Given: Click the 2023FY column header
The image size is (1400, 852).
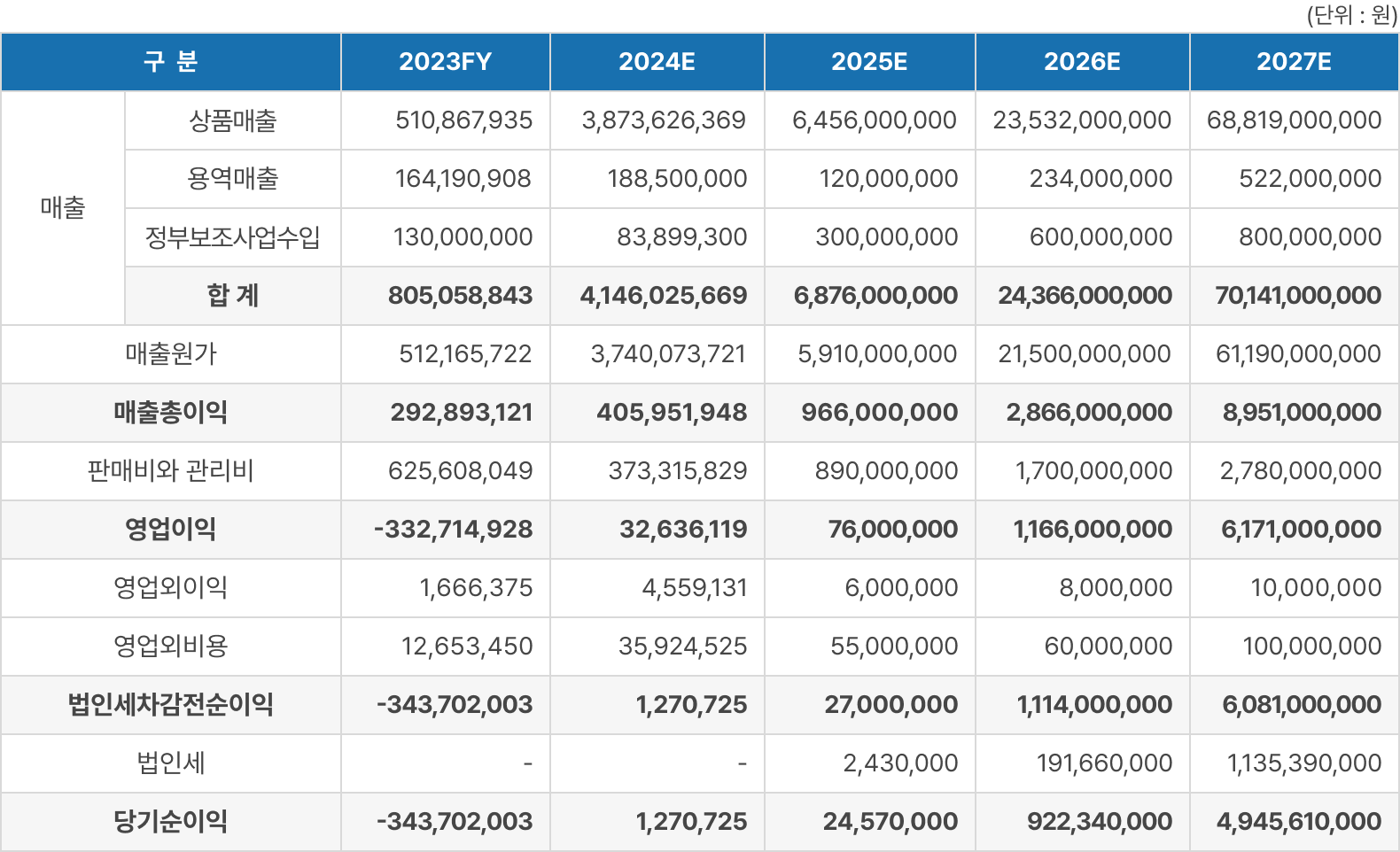Looking at the screenshot, I should pyautogui.click(x=445, y=62).
